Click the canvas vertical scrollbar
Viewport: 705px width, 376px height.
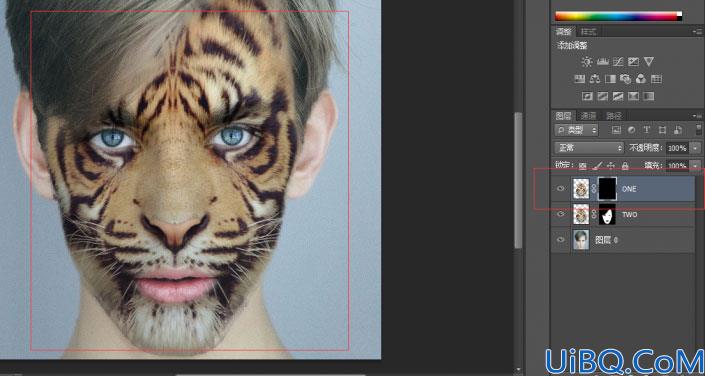518,180
